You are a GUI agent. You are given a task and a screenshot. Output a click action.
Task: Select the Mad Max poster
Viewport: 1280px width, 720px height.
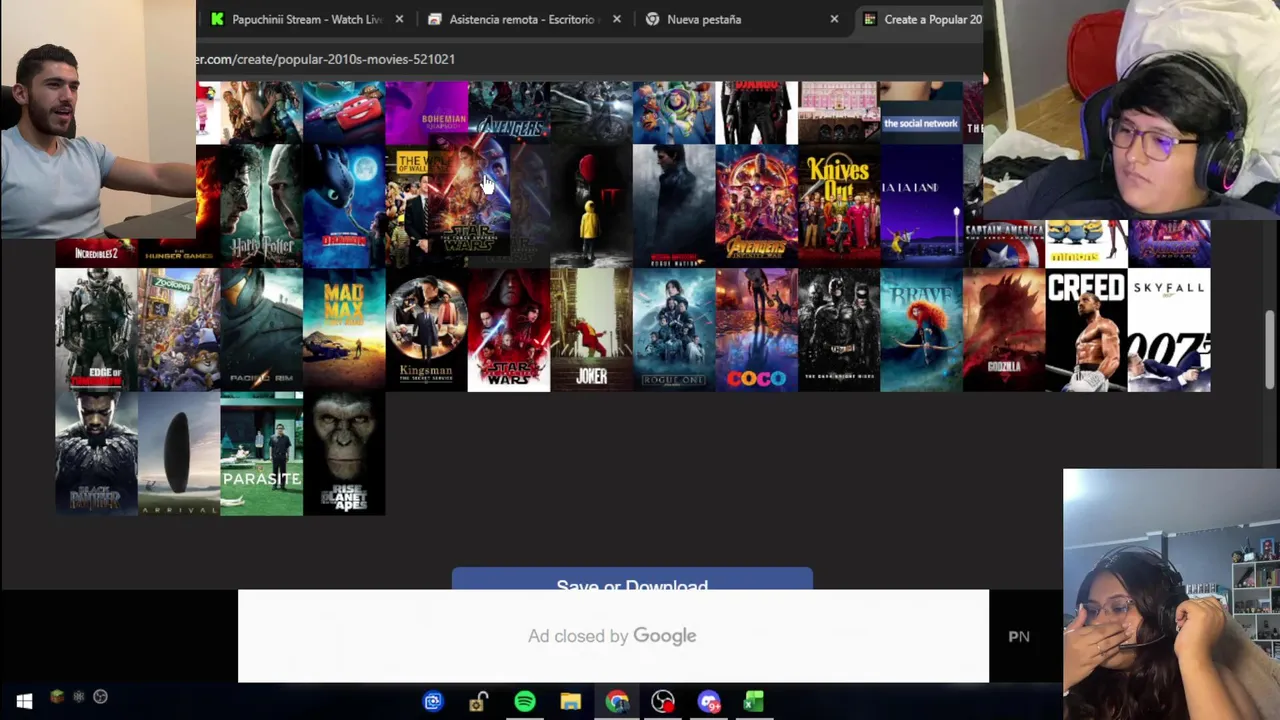pos(343,330)
